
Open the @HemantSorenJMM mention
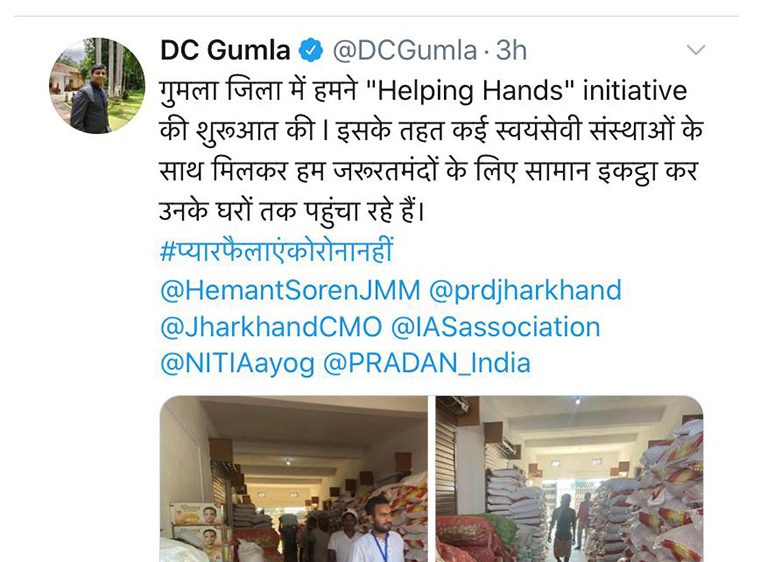[290, 290]
